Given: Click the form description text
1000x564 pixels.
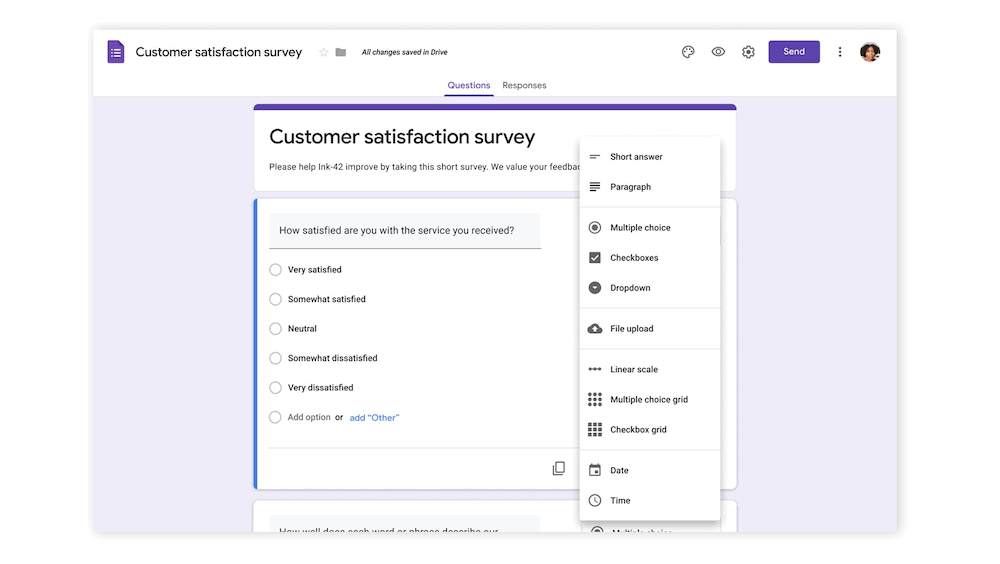Looking at the screenshot, I should click(x=425, y=167).
